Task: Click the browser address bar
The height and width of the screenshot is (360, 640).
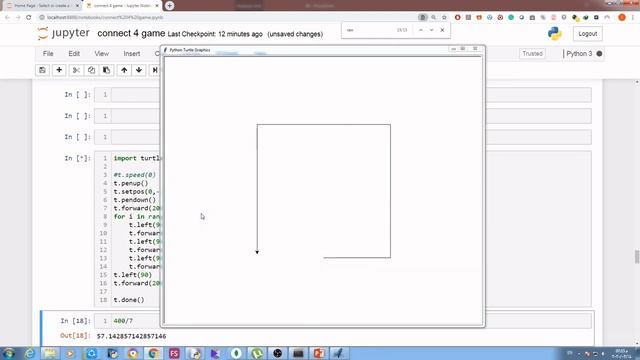Action: tap(229, 17)
